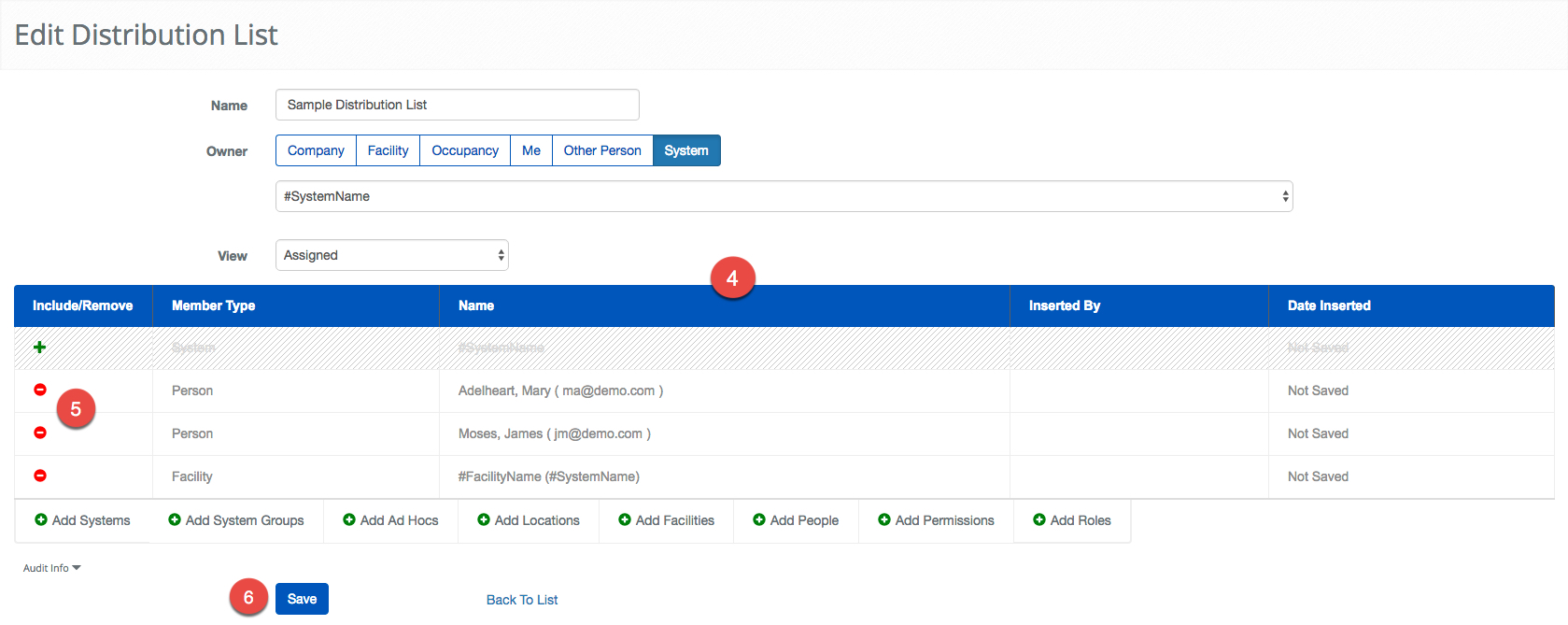Open the Add System Groups tab
This screenshot has height=625, width=1568.
click(x=236, y=520)
